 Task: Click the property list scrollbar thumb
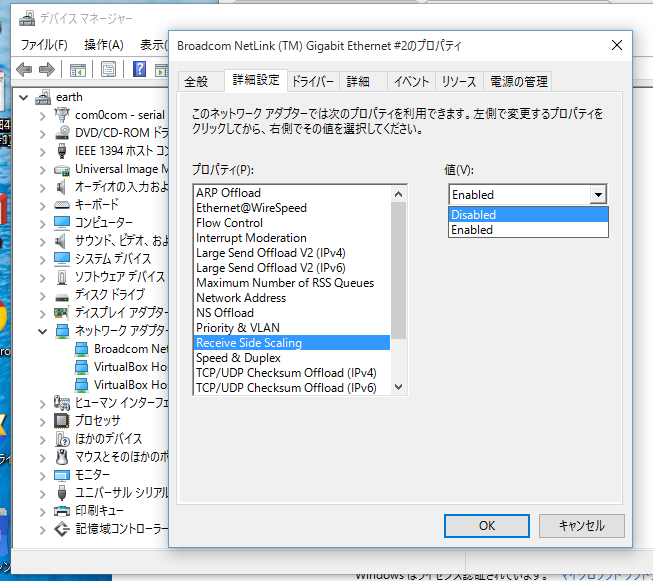pyautogui.click(x=399, y=271)
